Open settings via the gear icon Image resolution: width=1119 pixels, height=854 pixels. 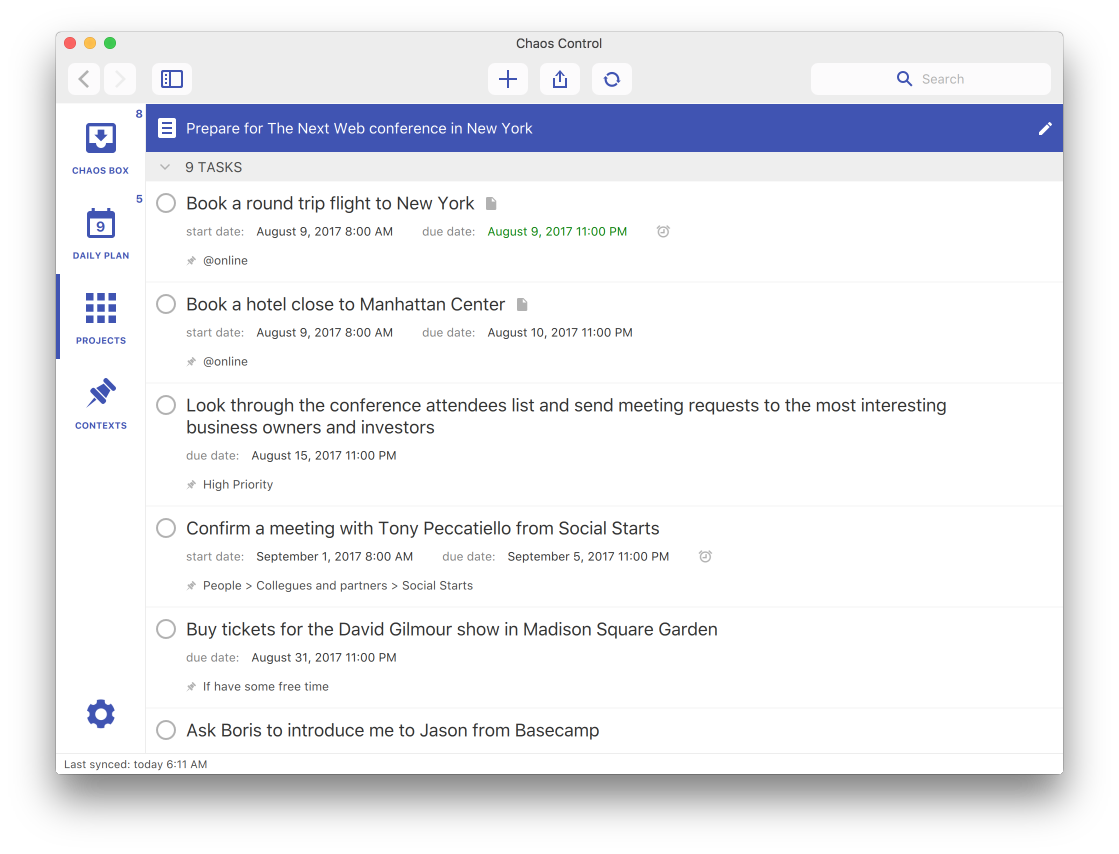[x=101, y=713]
